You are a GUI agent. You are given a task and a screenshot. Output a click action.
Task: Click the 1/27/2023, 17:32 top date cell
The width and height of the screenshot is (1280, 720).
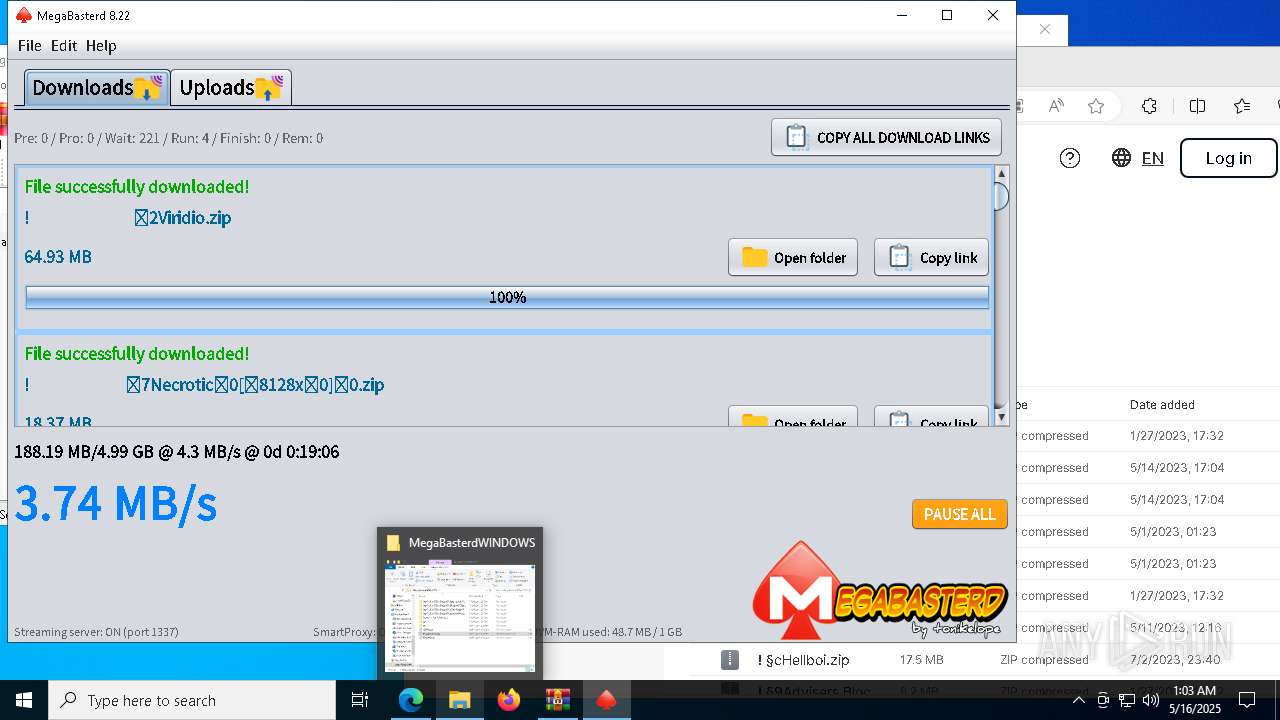1177,436
